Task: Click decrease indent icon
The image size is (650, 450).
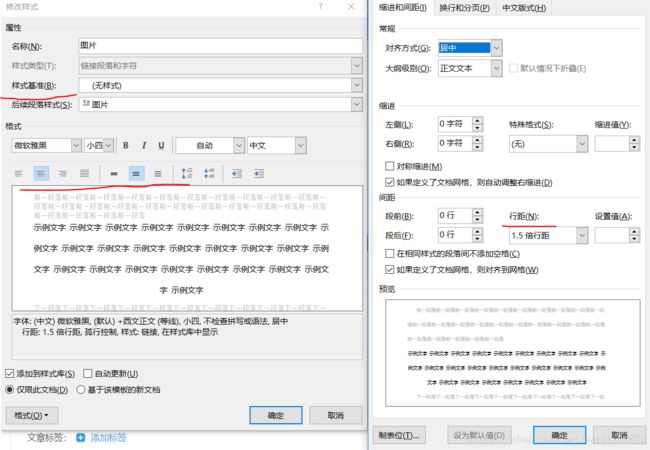Action: click(237, 174)
